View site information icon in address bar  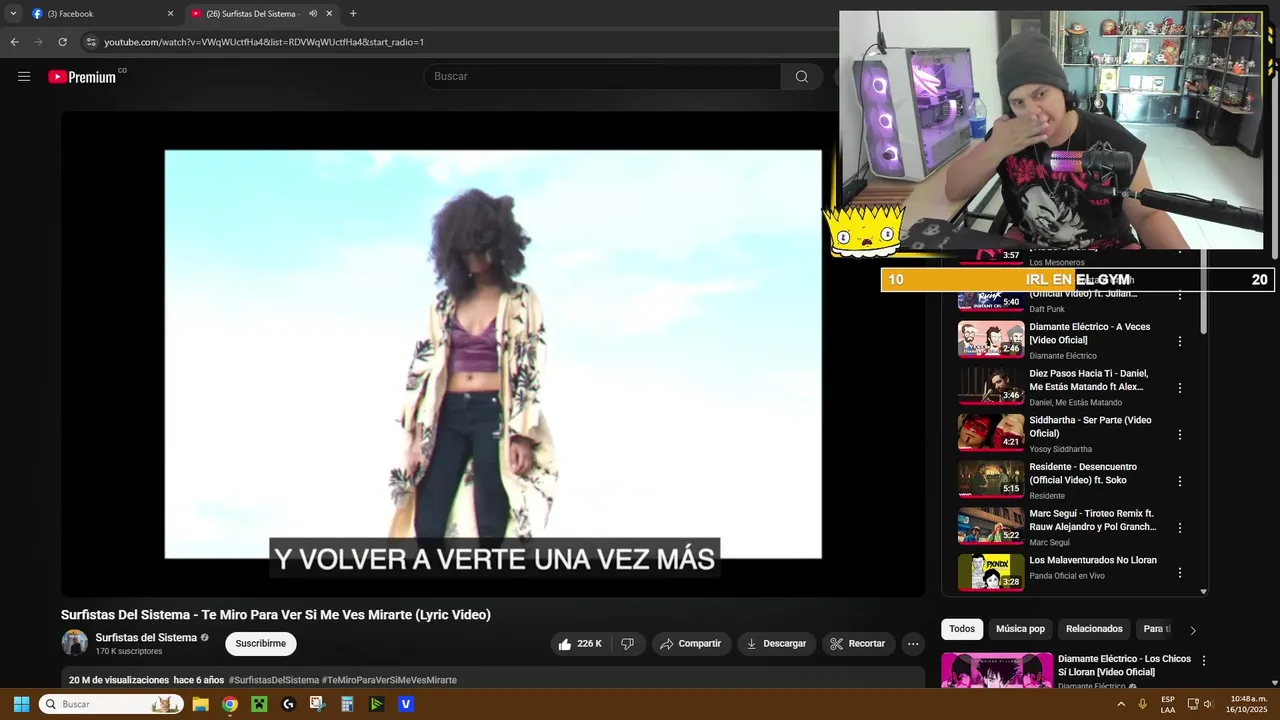(x=91, y=42)
